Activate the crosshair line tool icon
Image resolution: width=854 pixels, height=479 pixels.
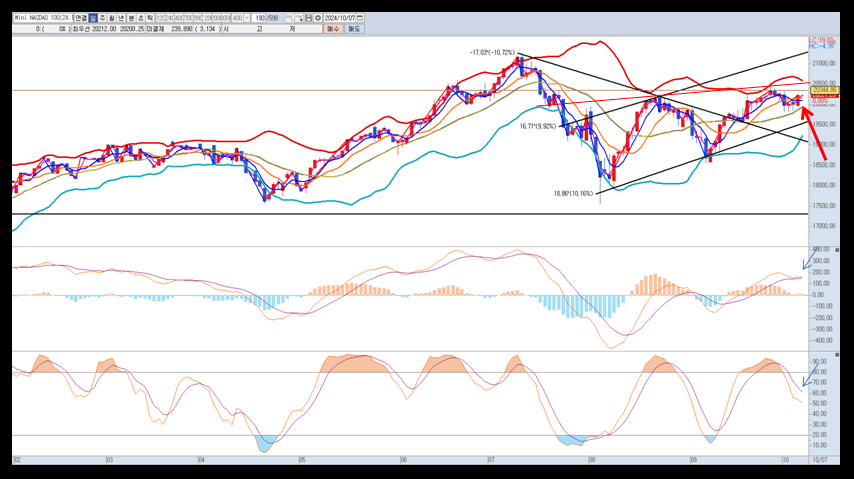click(299, 18)
